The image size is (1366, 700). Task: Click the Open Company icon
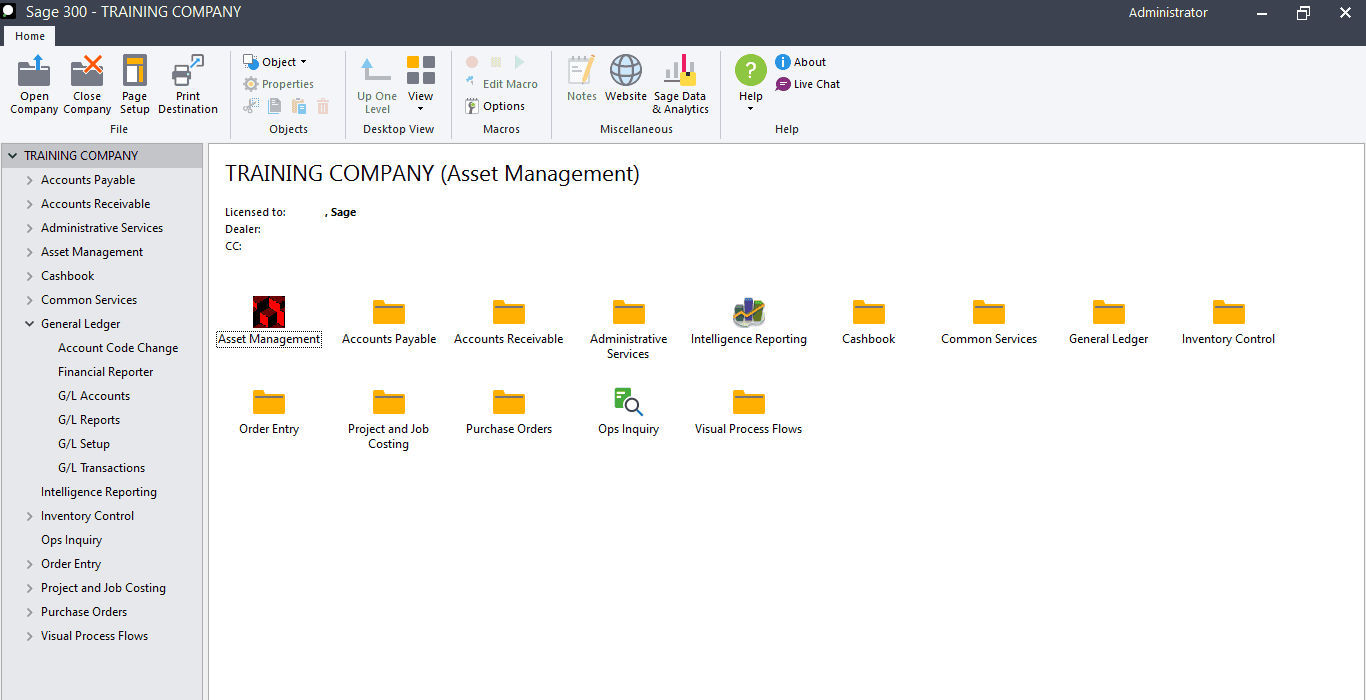[x=34, y=71]
